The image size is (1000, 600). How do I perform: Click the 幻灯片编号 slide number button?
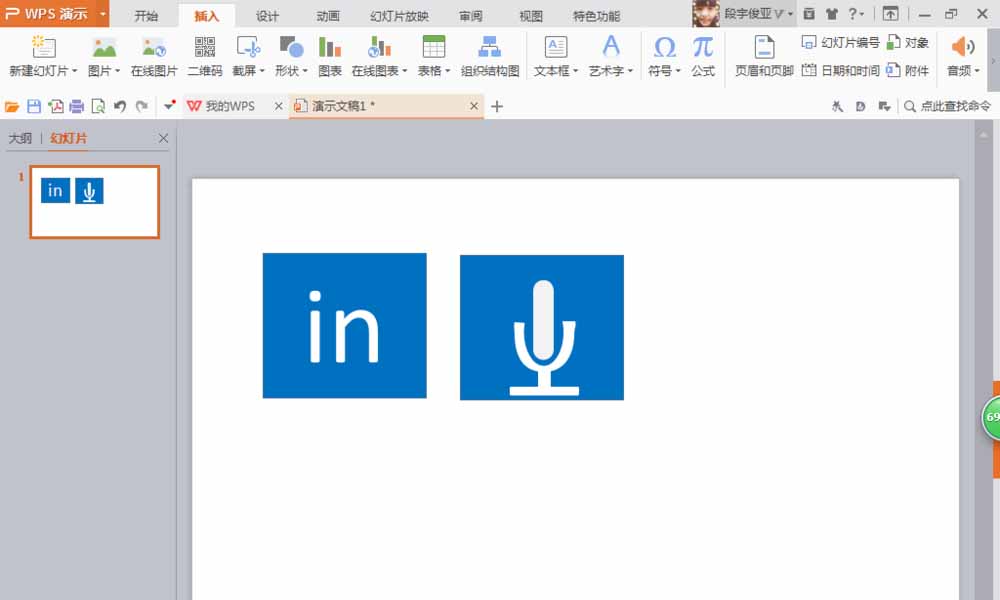[x=841, y=43]
